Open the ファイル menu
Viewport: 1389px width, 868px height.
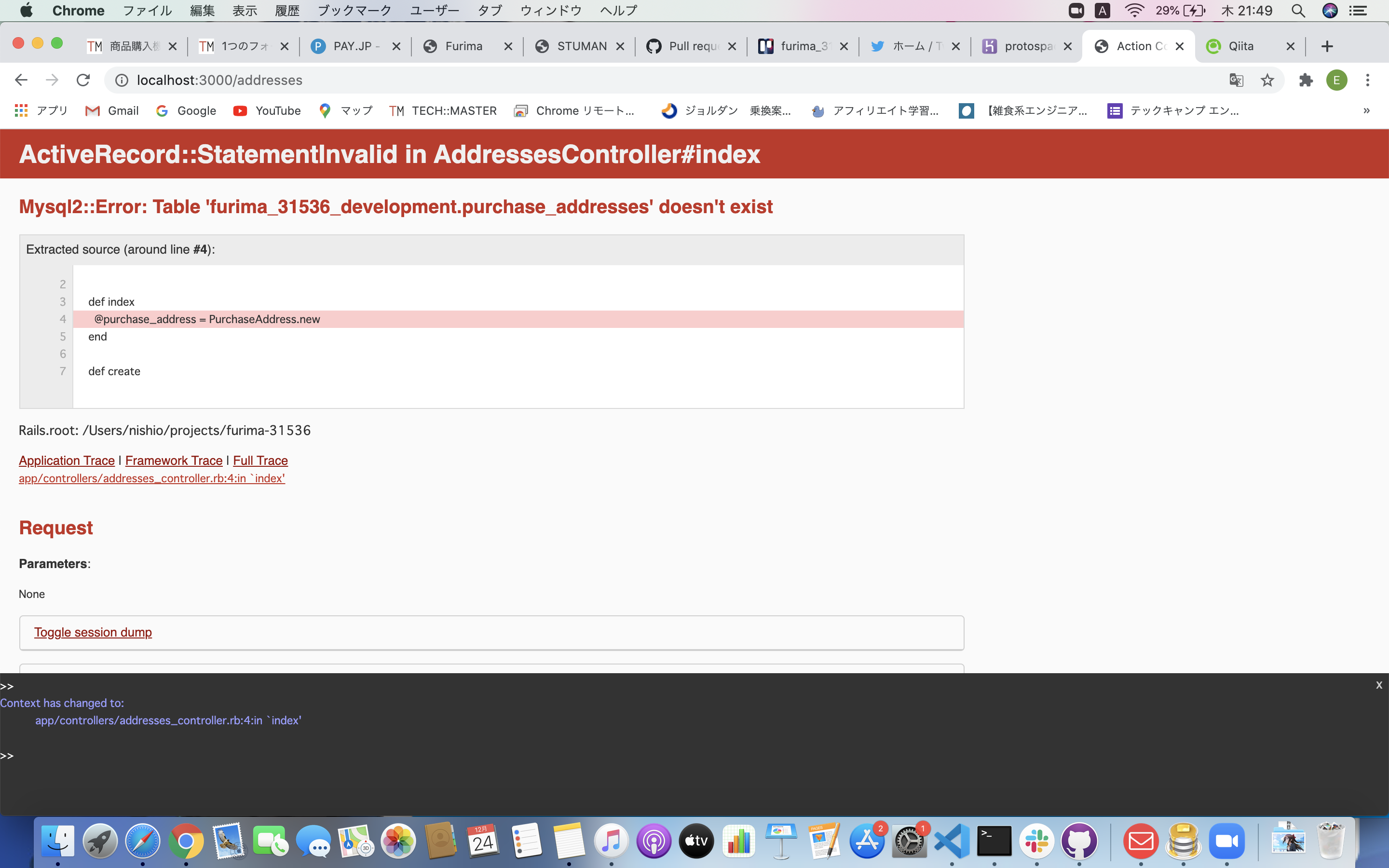click(148, 10)
